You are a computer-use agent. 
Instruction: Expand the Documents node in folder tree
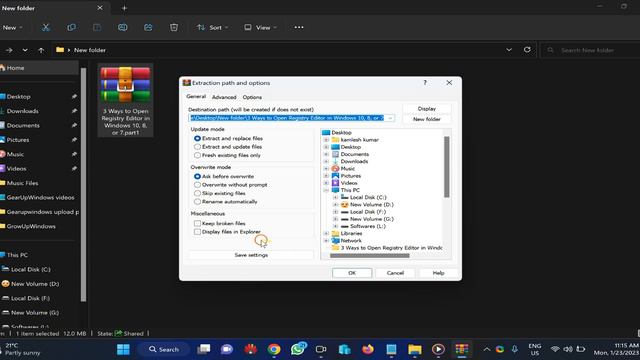(326, 154)
